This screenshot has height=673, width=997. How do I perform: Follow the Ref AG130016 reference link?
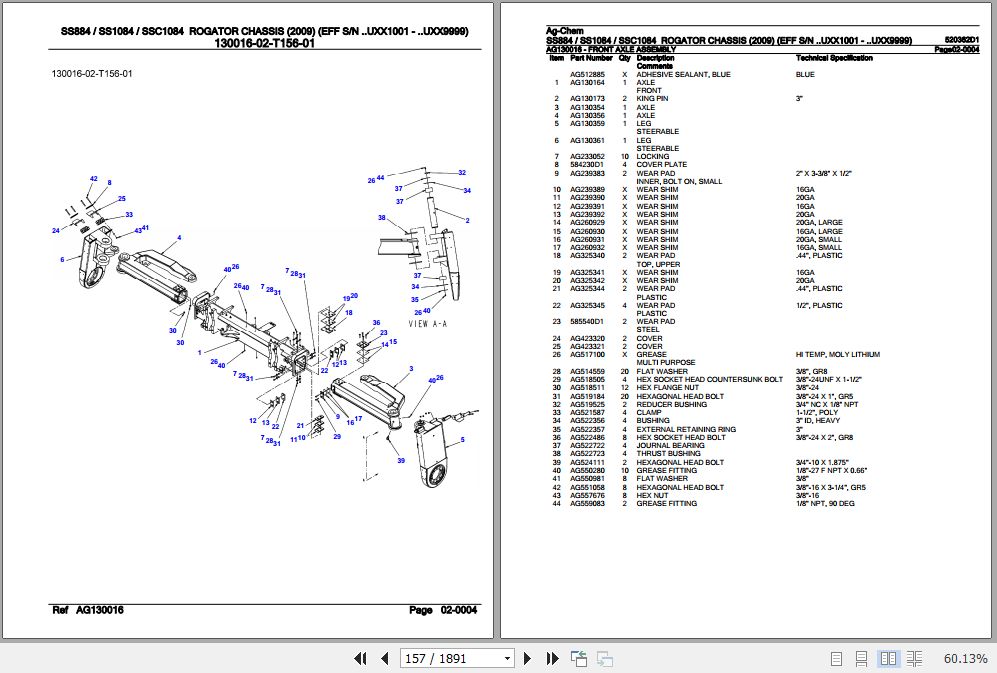tap(87, 610)
